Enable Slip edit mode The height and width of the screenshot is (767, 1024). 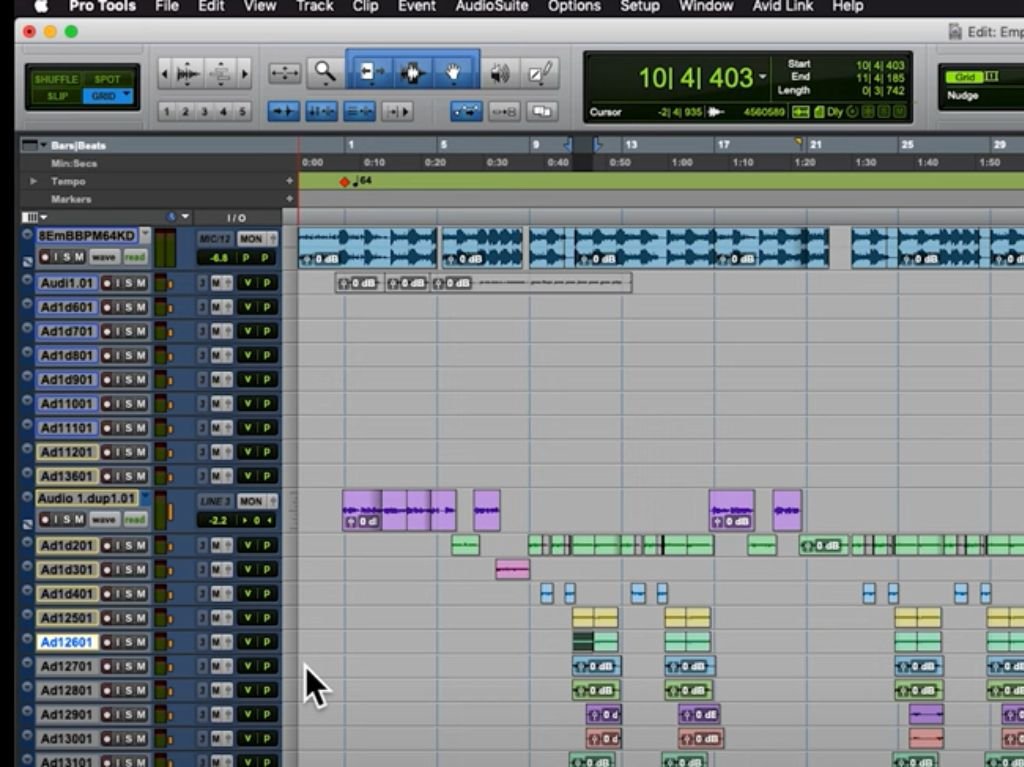tap(56, 96)
